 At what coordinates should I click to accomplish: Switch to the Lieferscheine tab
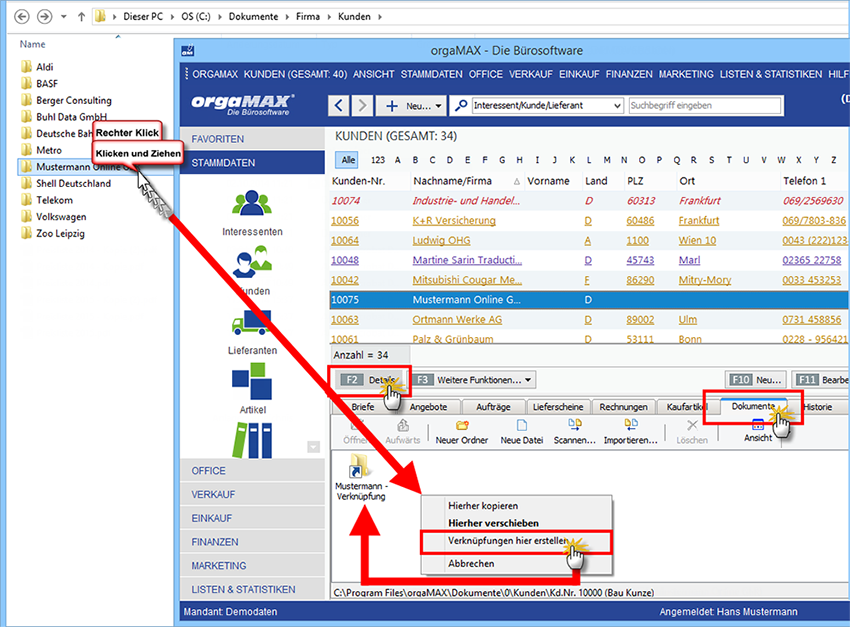tap(558, 407)
